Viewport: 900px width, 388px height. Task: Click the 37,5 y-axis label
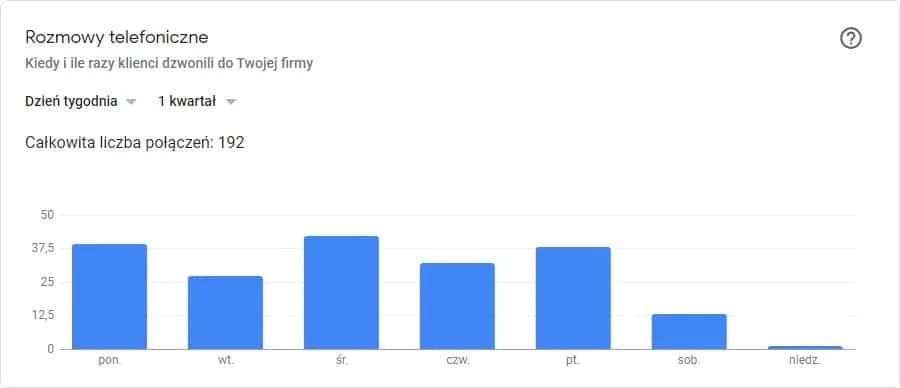tap(44, 248)
